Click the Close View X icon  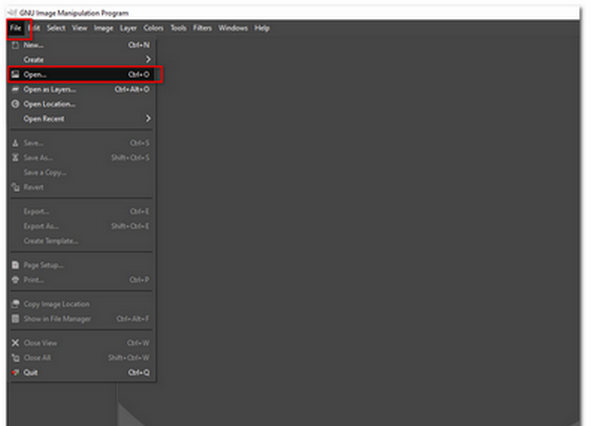(x=15, y=343)
